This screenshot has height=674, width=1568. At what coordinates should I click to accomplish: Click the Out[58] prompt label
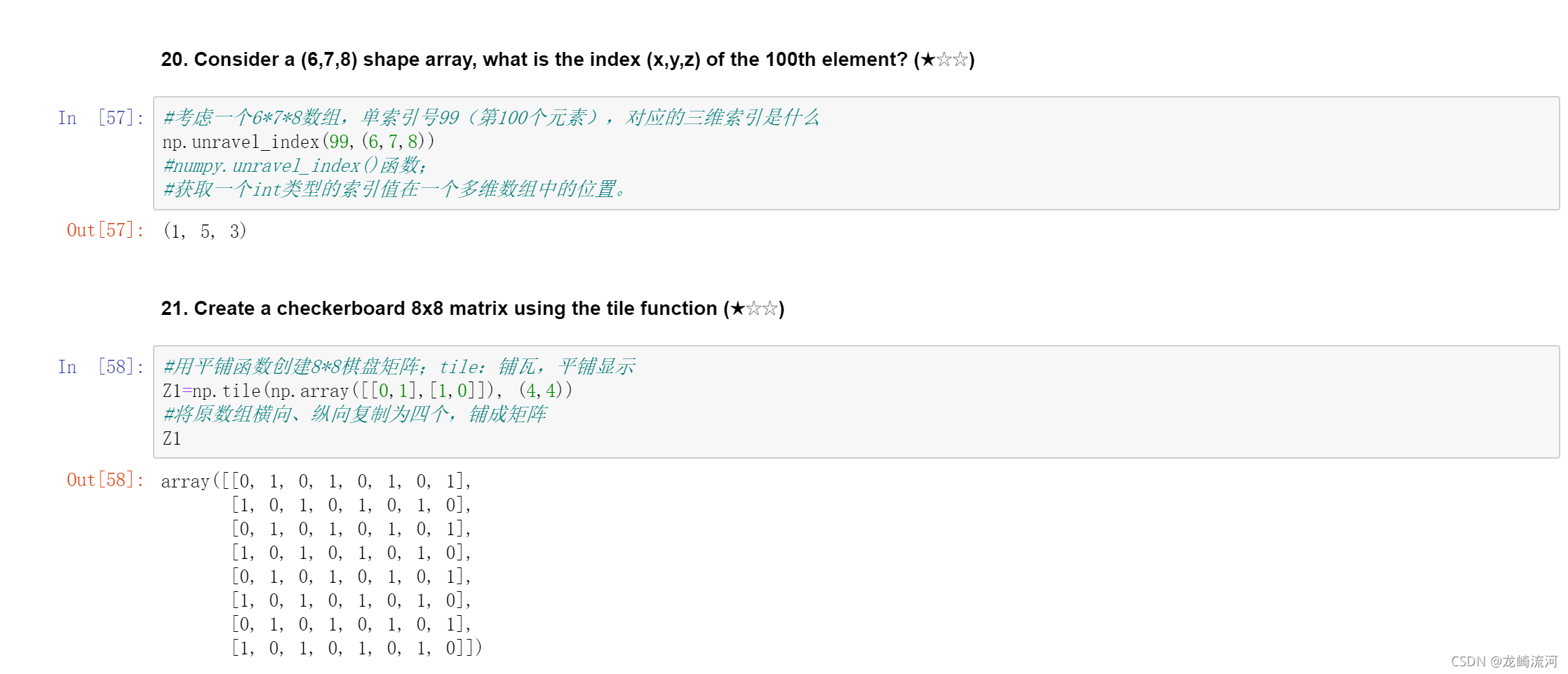coord(105,480)
